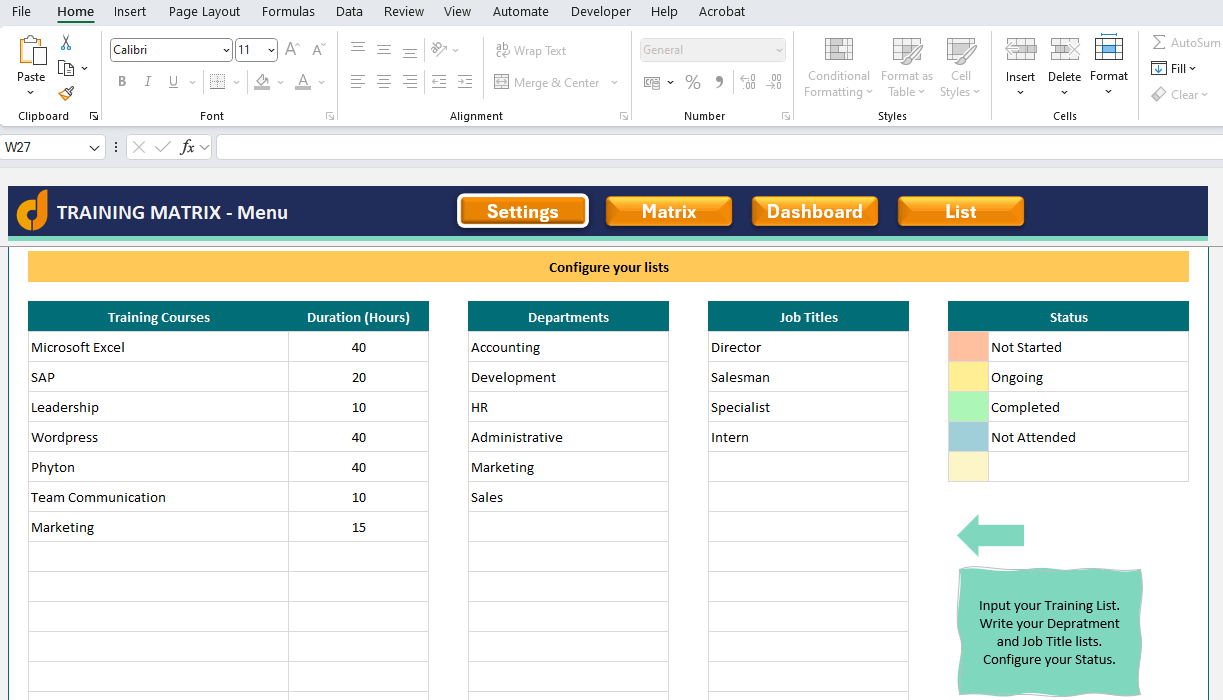Click the Format Painter brush icon
Image resolution: width=1223 pixels, height=700 pixels.
coord(66,93)
